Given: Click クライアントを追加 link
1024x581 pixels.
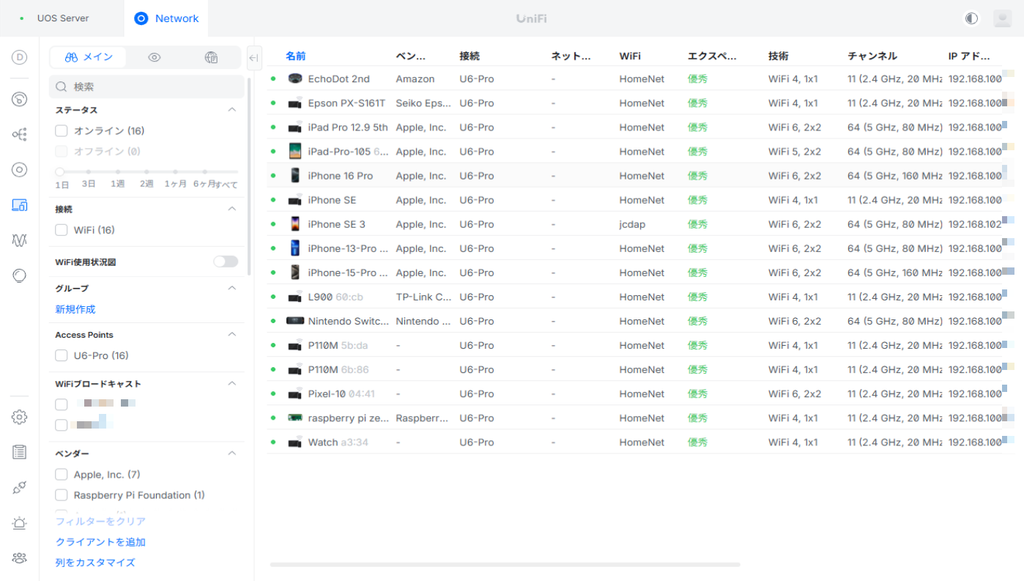Looking at the screenshot, I should pyautogui.click(x=101, y=542).
